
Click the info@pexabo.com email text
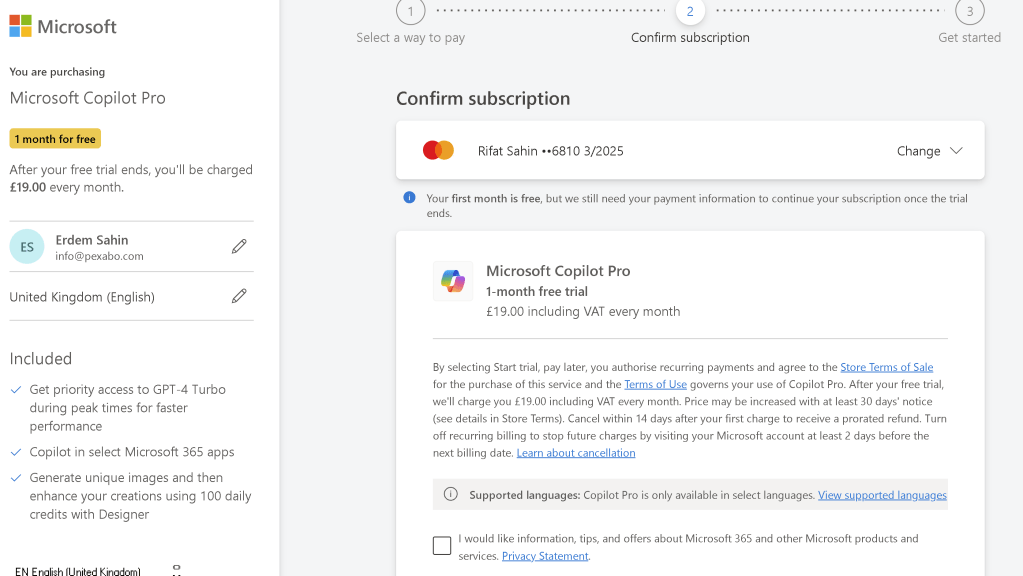click(99, 256)
